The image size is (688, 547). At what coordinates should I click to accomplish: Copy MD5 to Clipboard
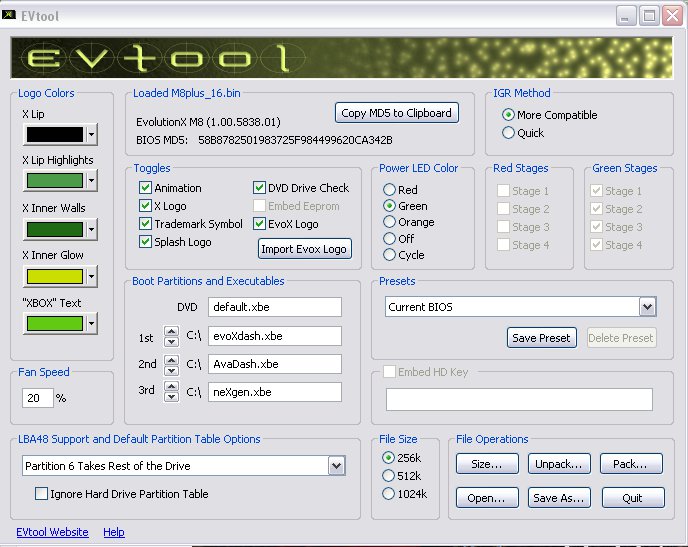click(397, 113)
